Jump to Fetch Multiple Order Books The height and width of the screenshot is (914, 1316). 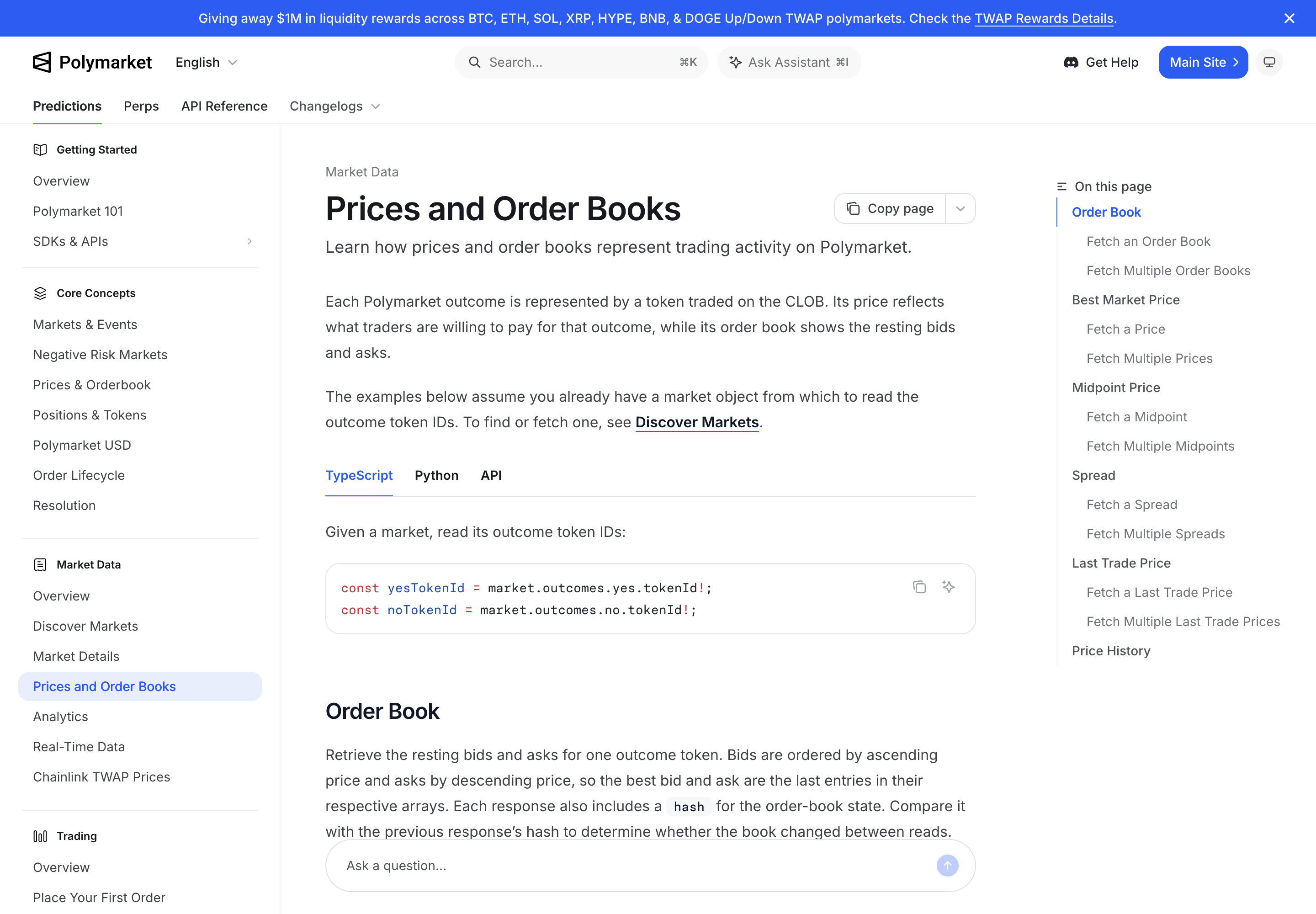tap(1168, 270)
